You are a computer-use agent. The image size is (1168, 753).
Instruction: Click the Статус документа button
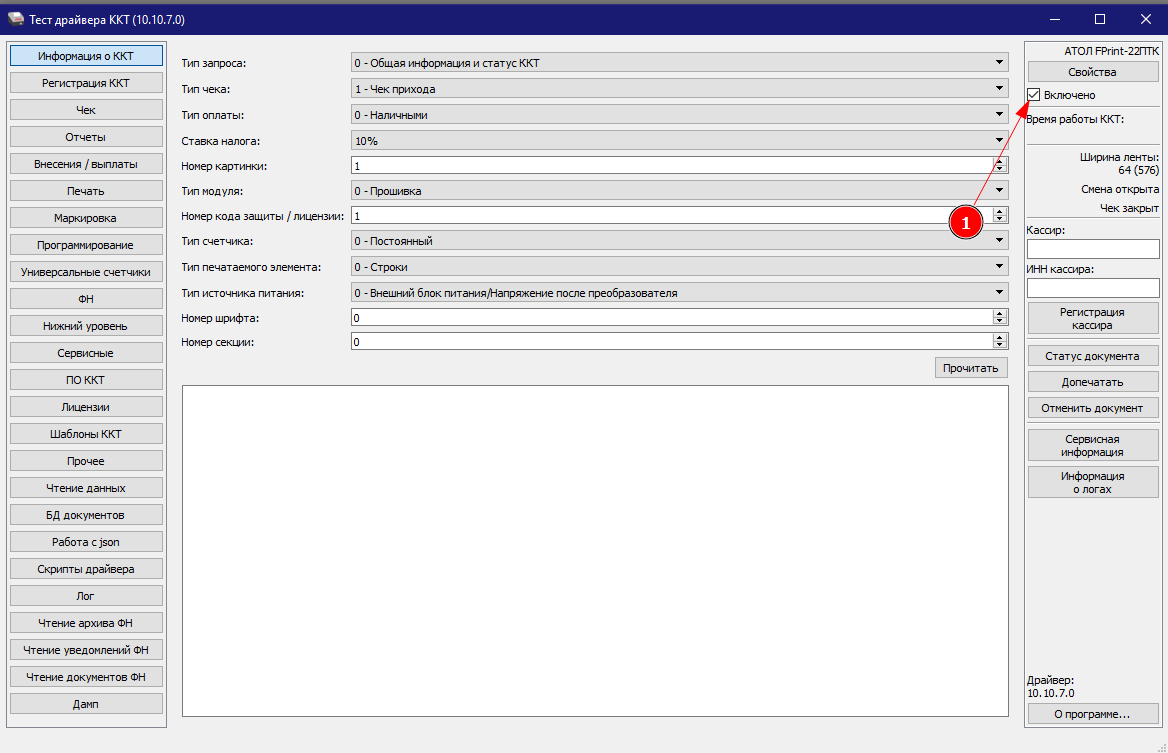coord(1093,356)
